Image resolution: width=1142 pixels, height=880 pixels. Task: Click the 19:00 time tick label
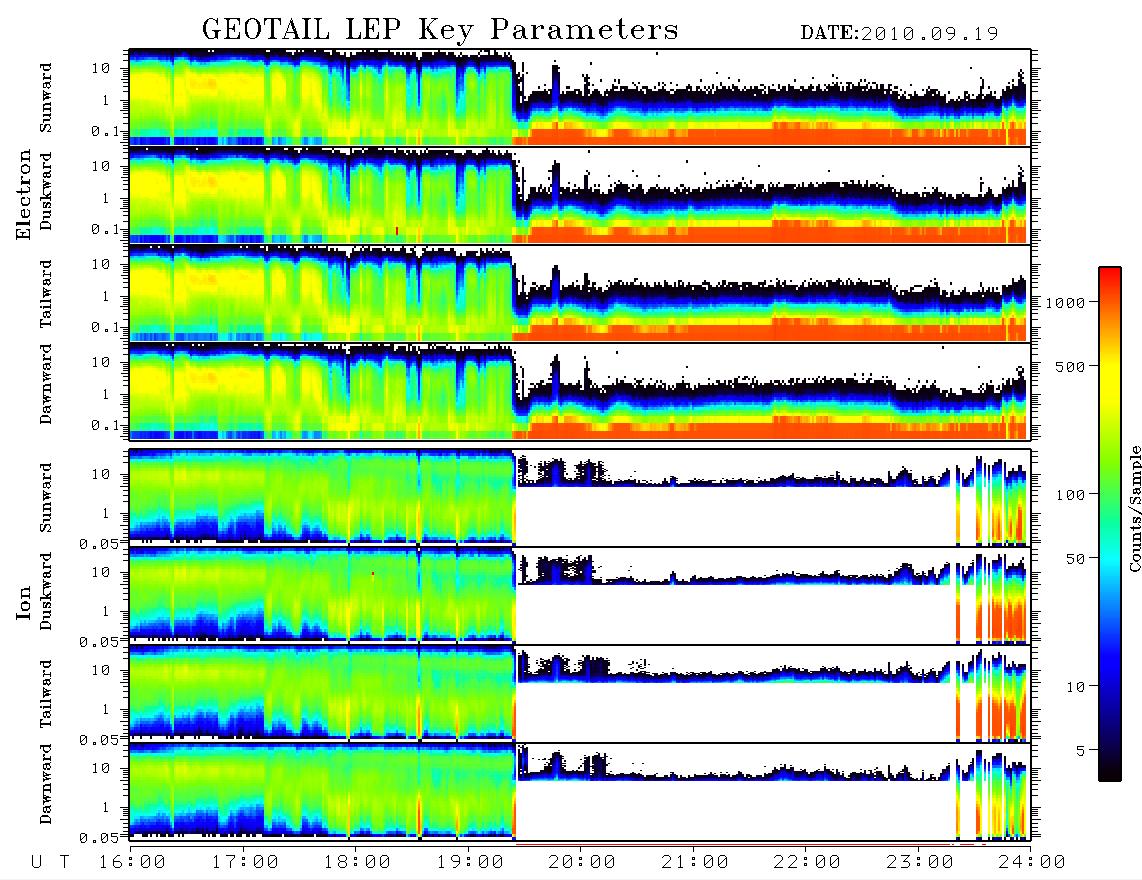(470, 863)
